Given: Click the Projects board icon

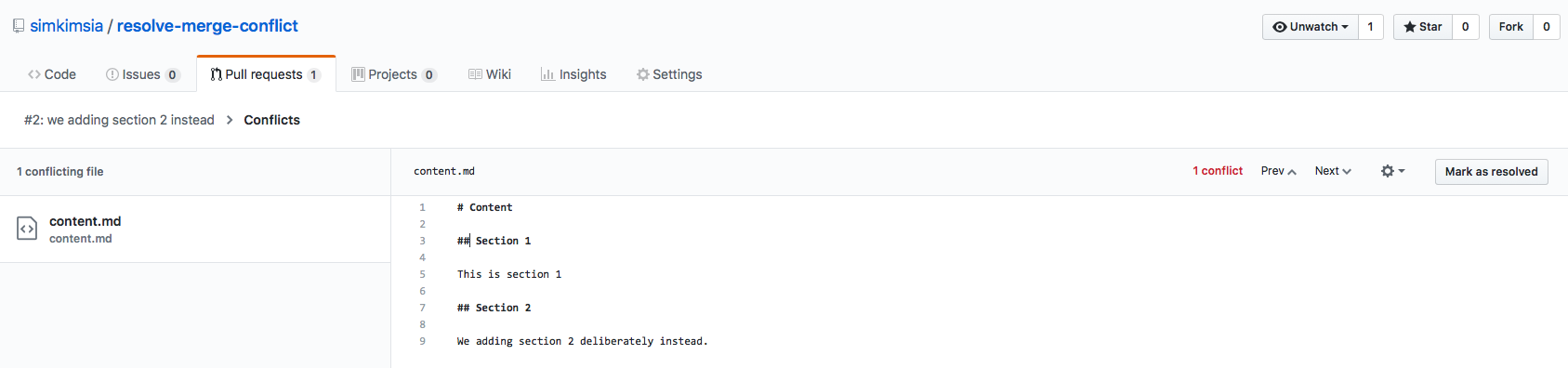Looking at the screenshot, I should coord(358,74).
